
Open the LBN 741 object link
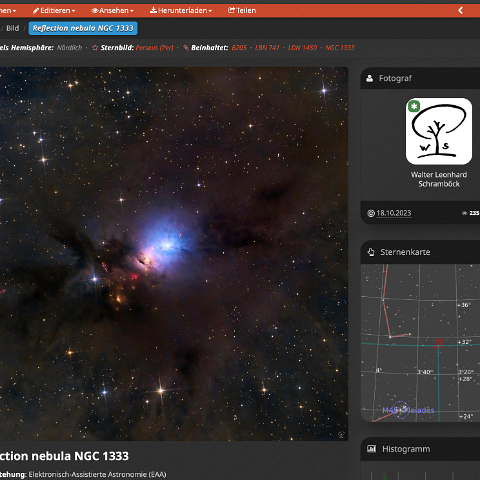point(267,48)
